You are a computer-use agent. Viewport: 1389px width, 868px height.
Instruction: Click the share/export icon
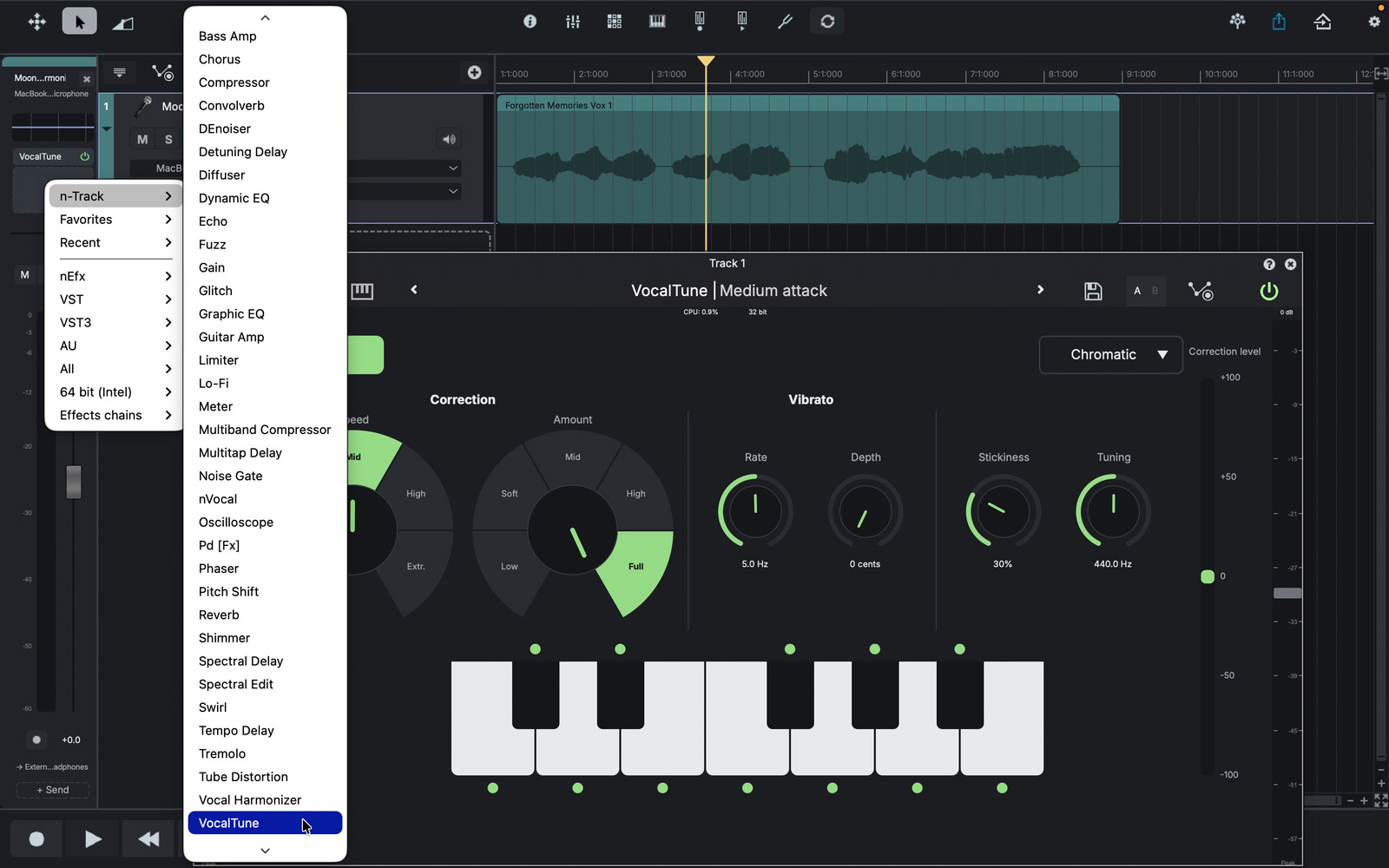pos(1279,22)
